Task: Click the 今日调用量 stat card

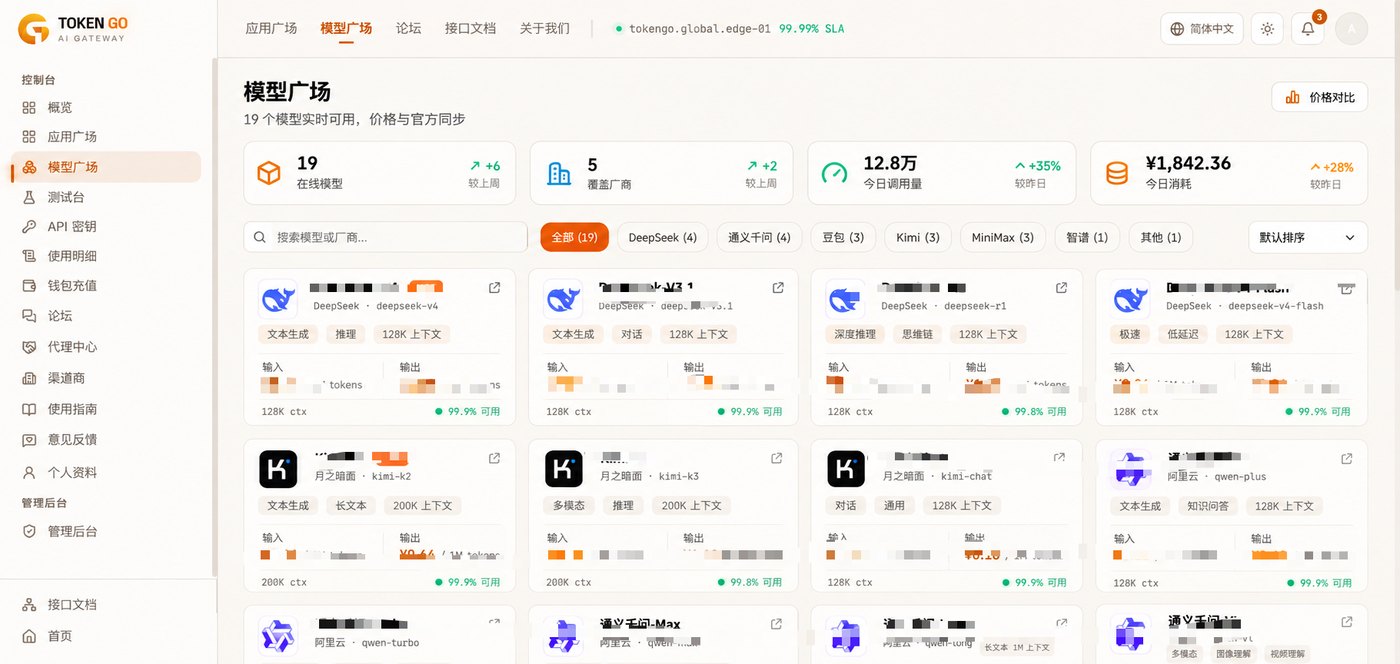Action: pyautogui.click(x=942, y=173)
